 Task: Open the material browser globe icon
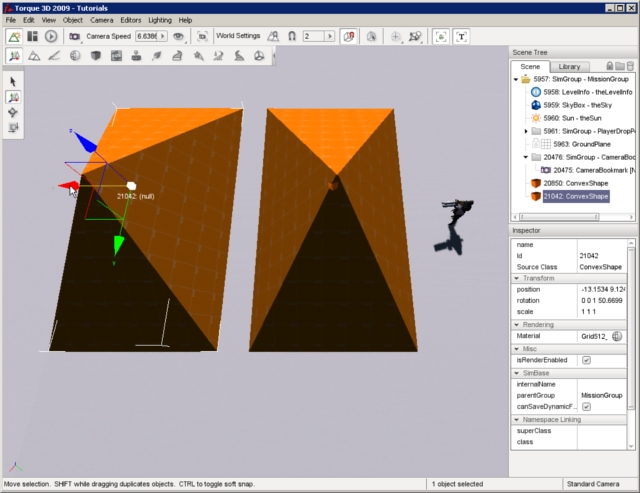(x=617, y=337)
